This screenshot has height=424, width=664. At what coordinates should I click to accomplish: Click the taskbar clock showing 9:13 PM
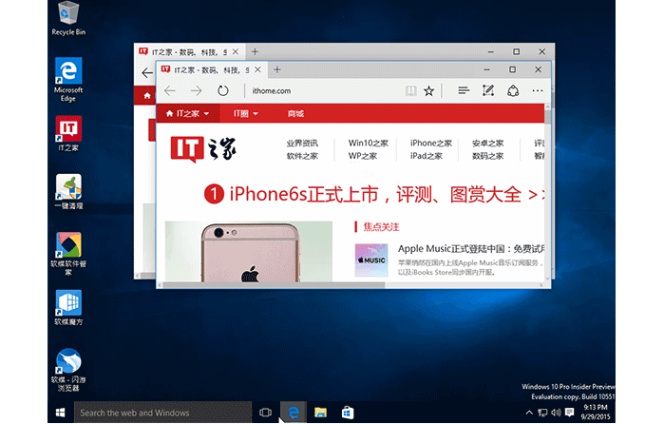tap(595, 412)
